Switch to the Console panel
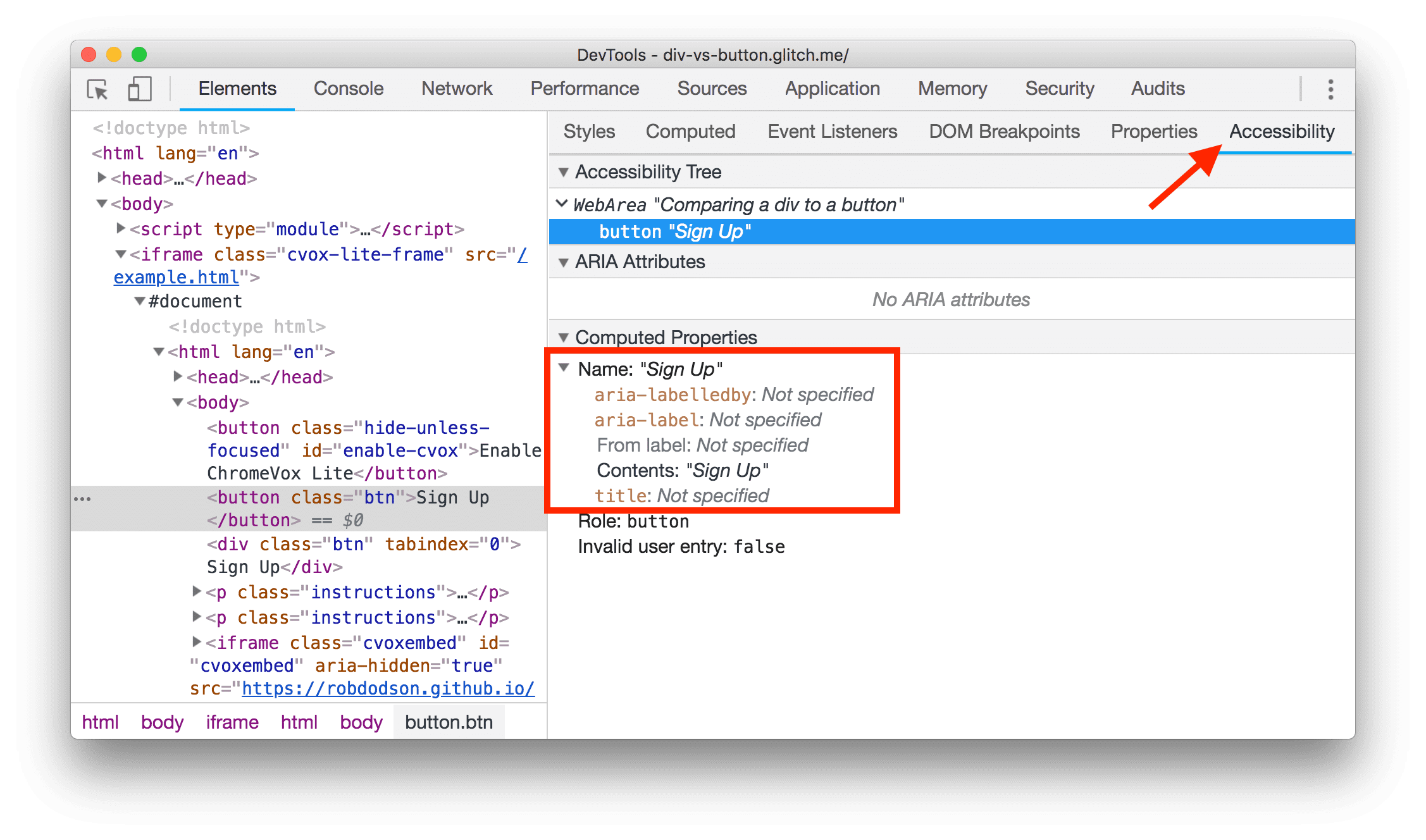 tap(348, 89)
